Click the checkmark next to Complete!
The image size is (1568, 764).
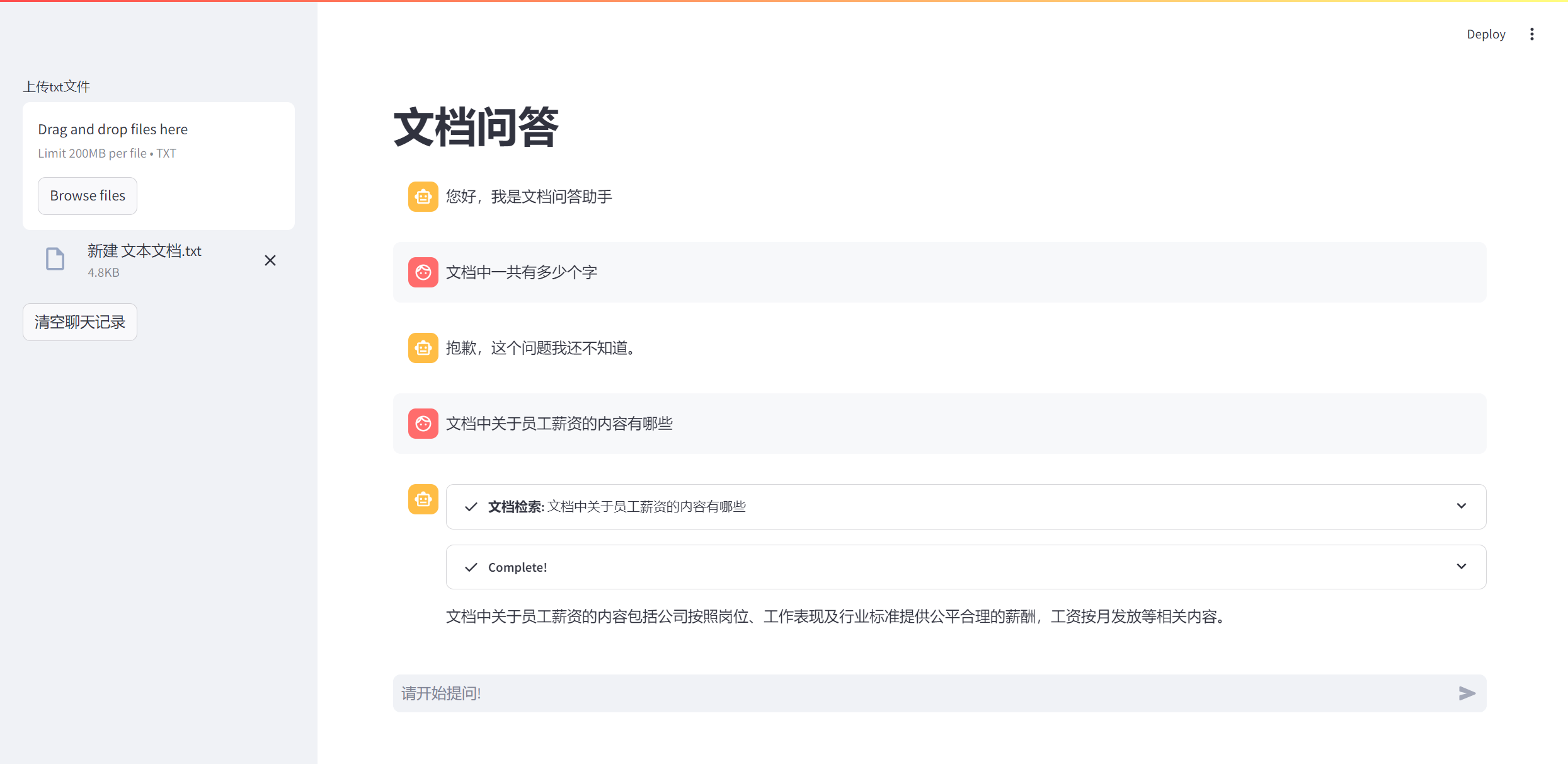point(471,567)
